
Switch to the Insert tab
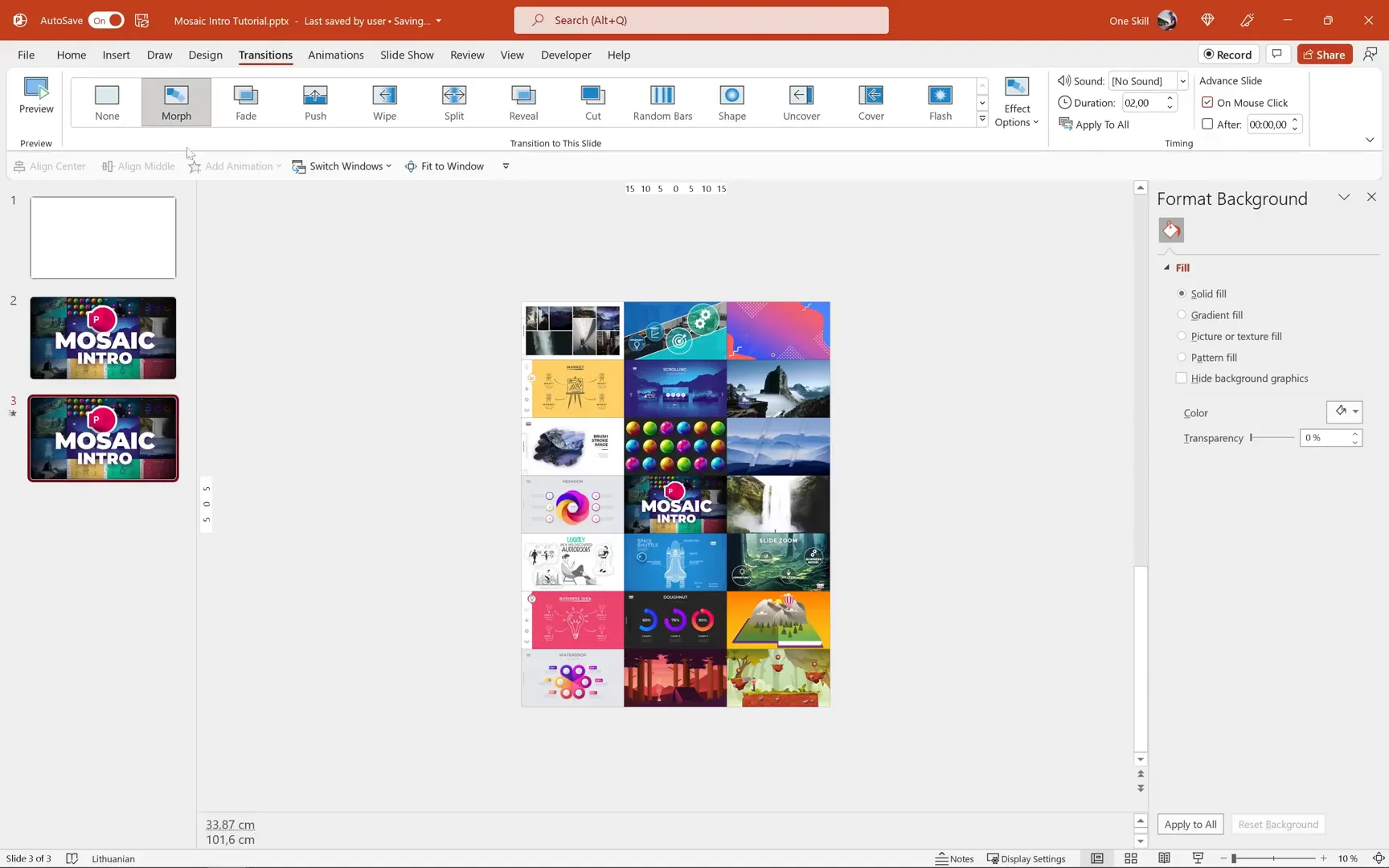pyautogui.click(x=116, y=55)
